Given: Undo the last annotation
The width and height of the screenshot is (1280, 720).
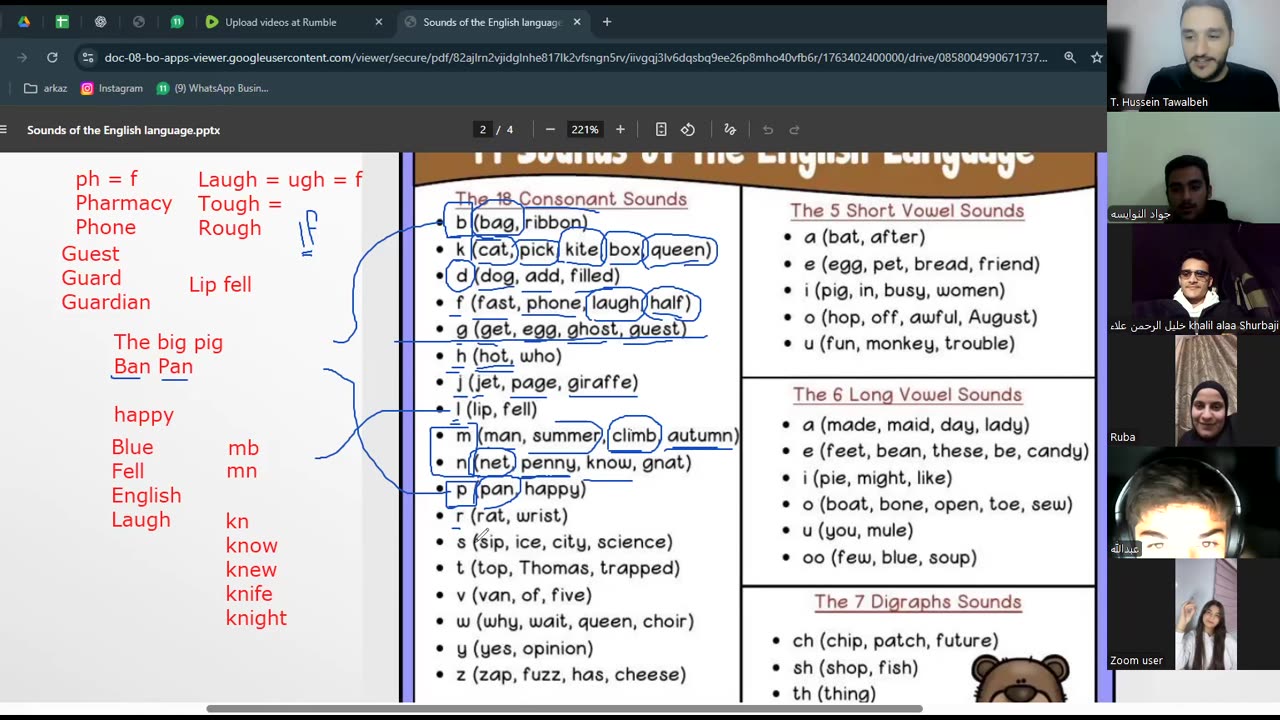Looking at the screenshot, I should tap(768, 130).
